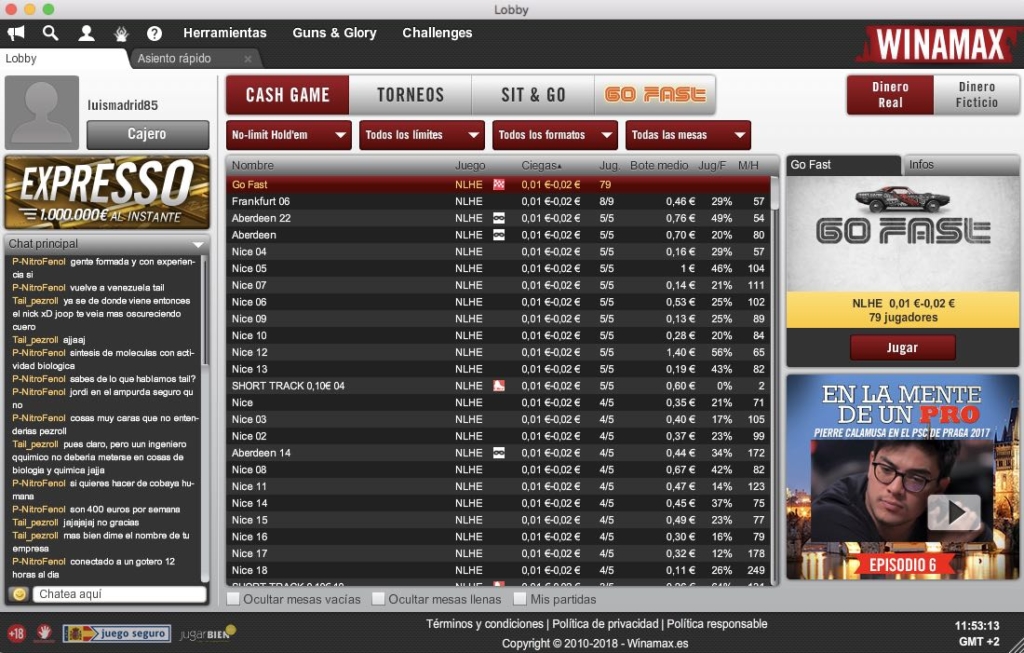Open Política de privacidad link
The height and width of the screenshot is (653, 1024).
tap(605, 624)
